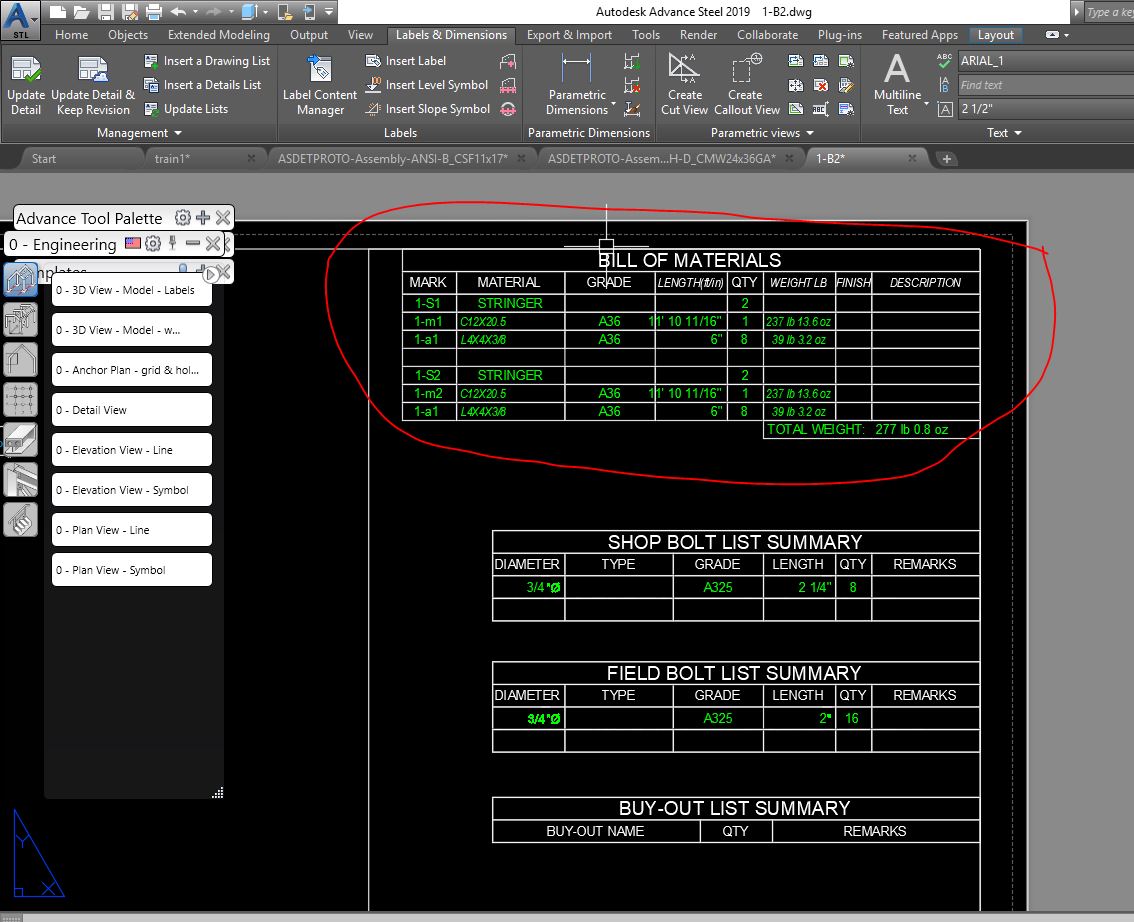Expand the Parametric Dimensions dropdown
Screen dimensions: 1134x922
(613, 103)
